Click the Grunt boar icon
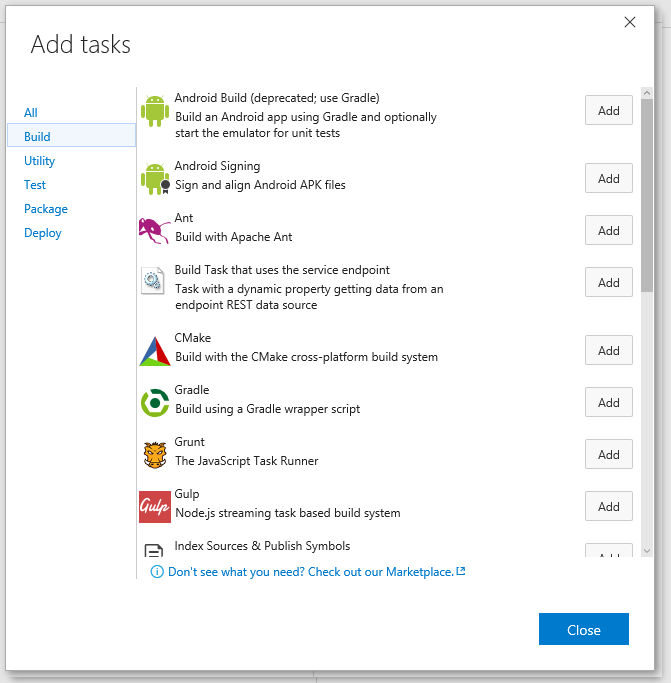This screenshot has width=671, height=683. [x=155, y=455]
